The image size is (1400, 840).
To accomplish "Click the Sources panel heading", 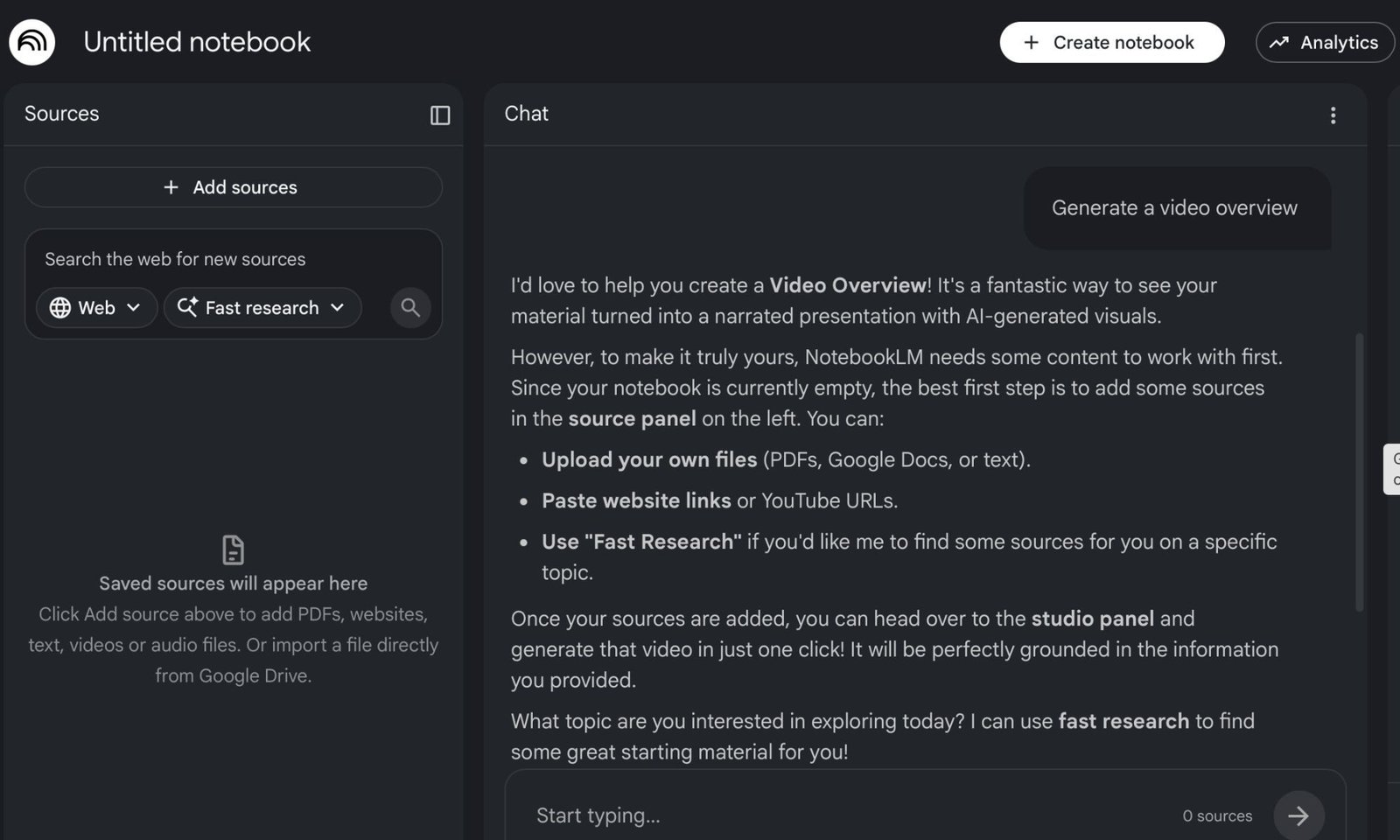I will pyautogui.click(x=62, y=114).
